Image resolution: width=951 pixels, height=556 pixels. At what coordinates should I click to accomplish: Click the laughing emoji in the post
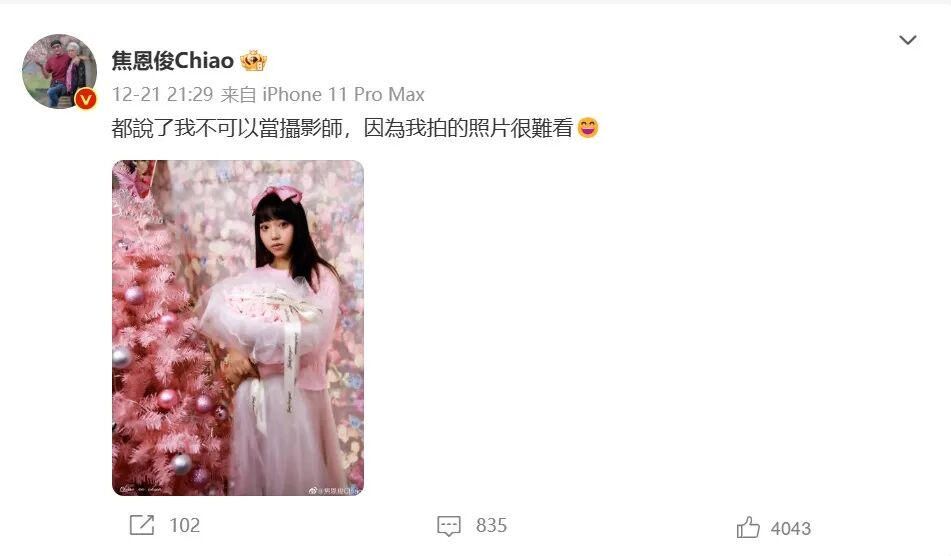(588, 127)
